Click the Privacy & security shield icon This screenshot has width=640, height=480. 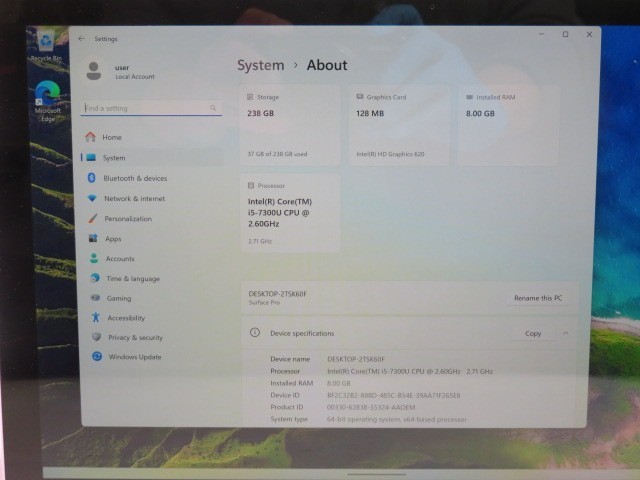(x=96, y=337)
